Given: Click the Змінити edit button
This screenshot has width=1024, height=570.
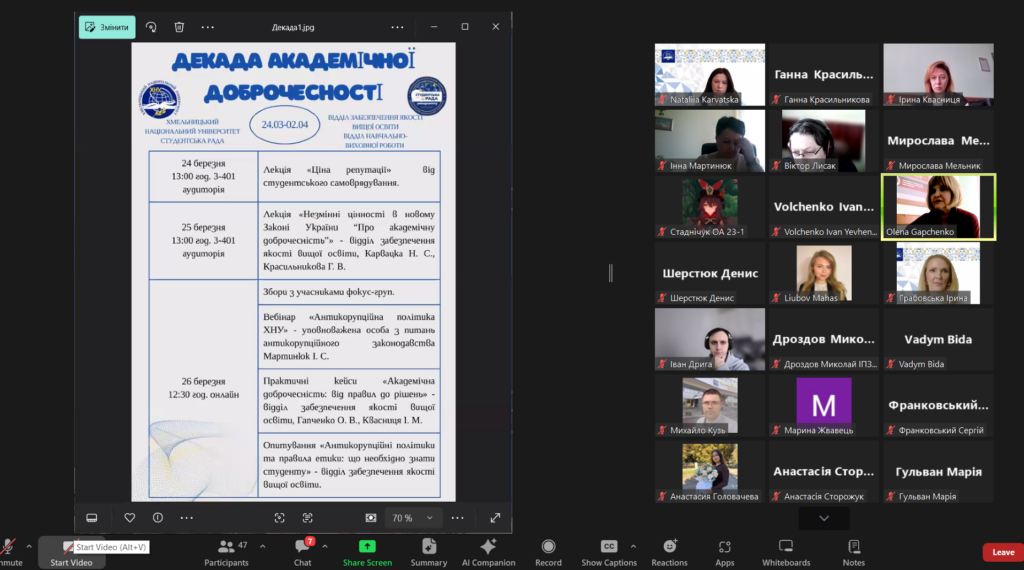Looking at the screenshot, I should pyautogui.click(x=107, y=27).
